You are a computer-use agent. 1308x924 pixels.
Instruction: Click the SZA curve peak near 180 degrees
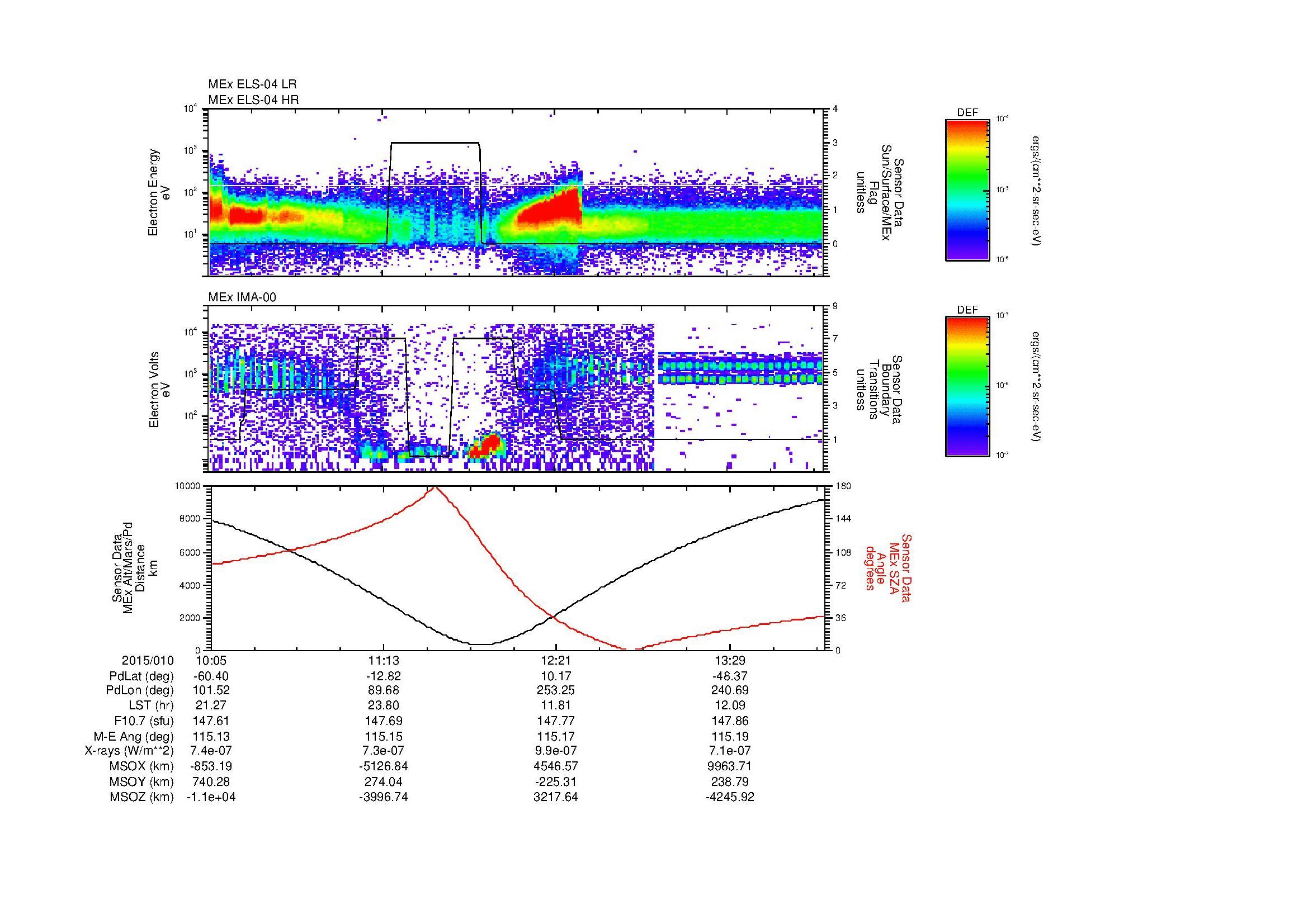point(435,488)
